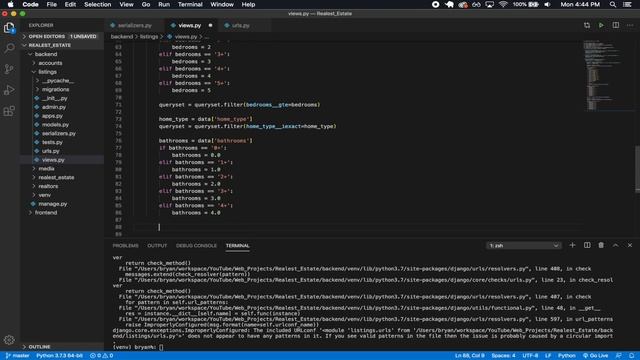Open the terminal selector dropdown '1: zsh'
The image size is (640, 360).
(524, 245)
